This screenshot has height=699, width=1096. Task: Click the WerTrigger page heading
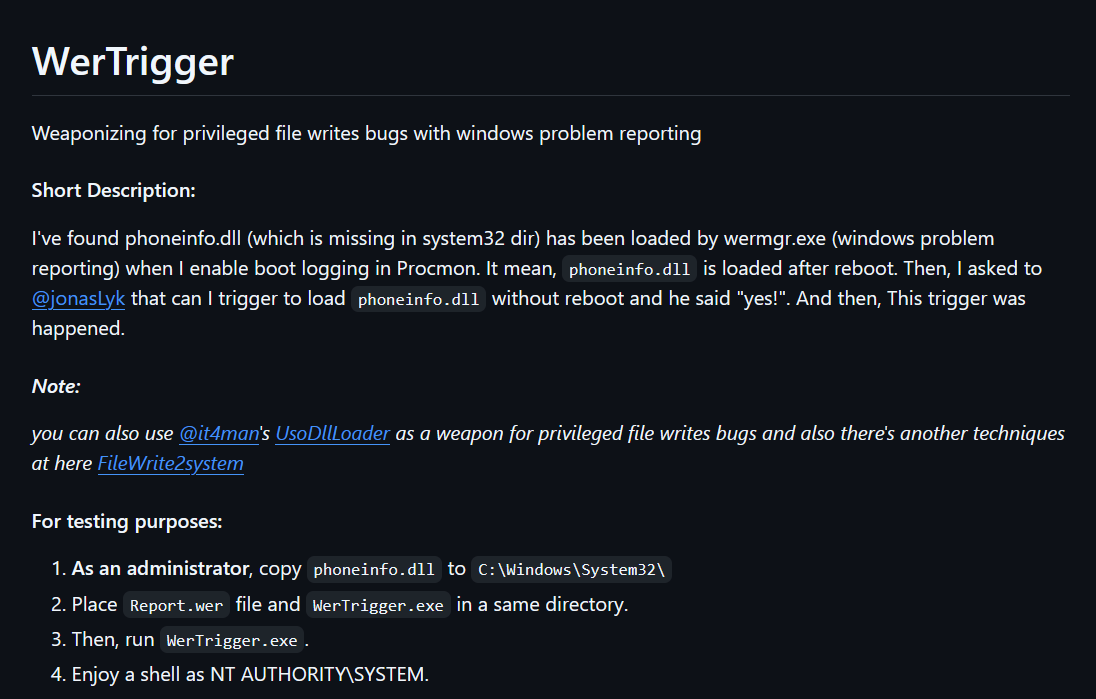pyautogui.click(x=133, y=62)
